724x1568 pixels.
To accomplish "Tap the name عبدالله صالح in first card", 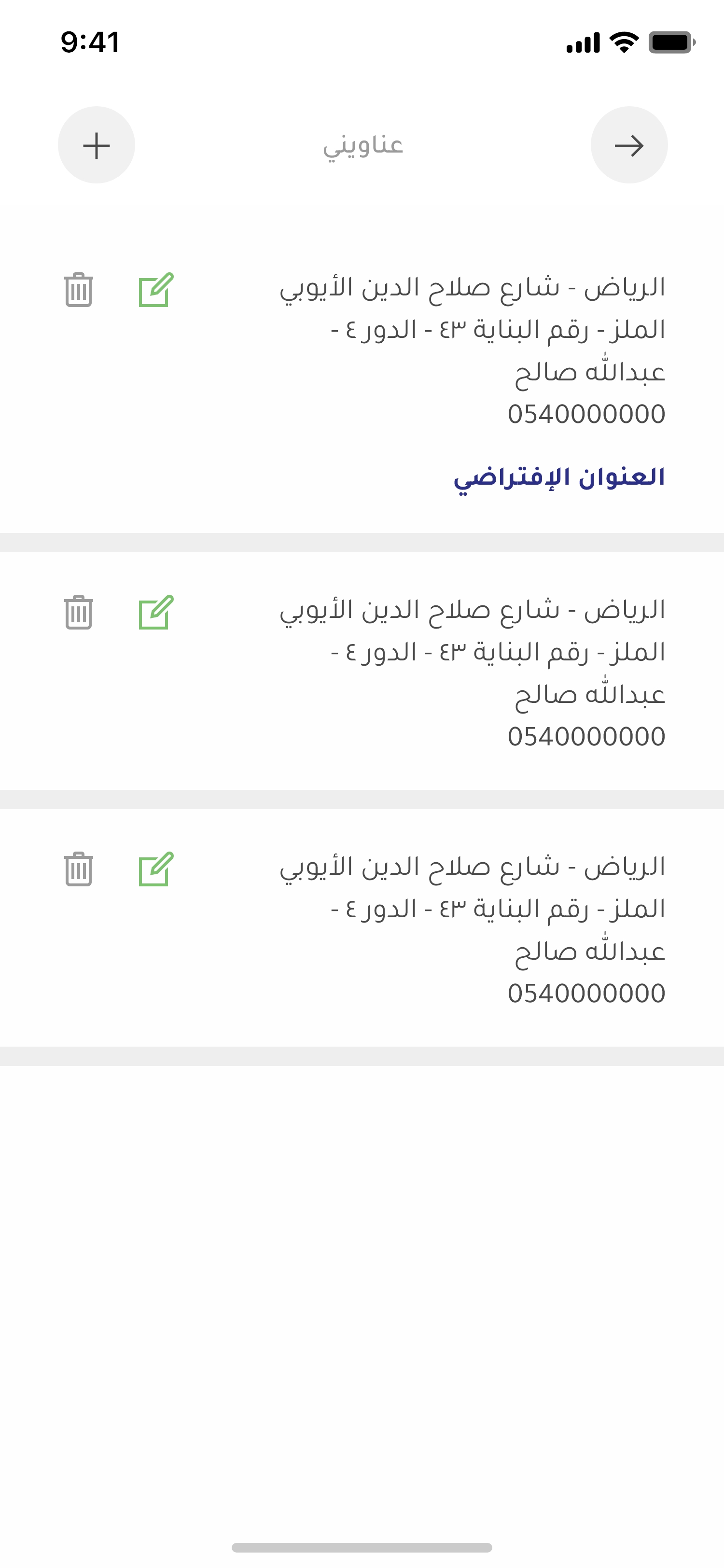I will (x=589, y=372).
